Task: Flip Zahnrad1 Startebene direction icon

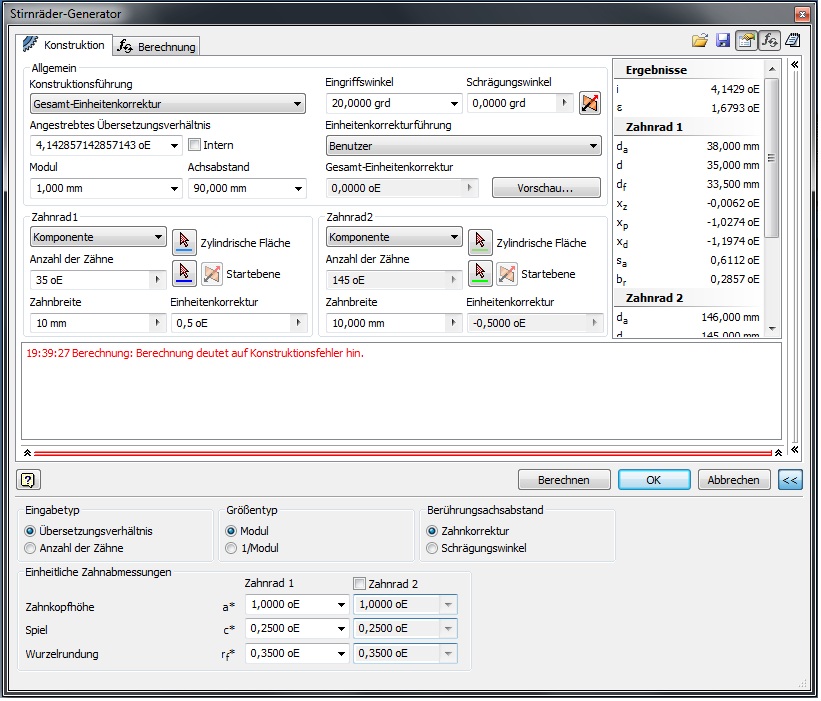Action: 212,274
